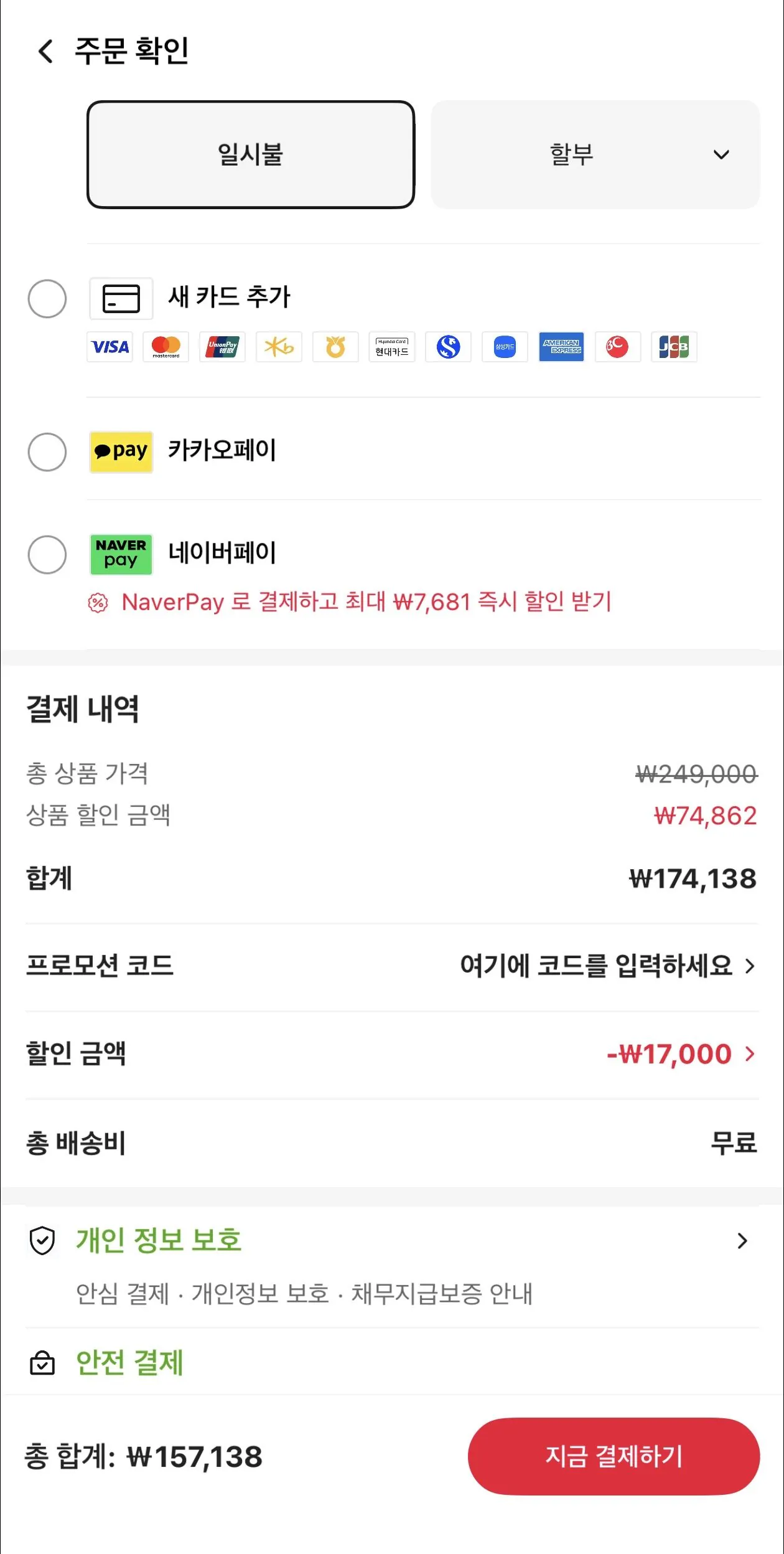Click the NaverPay instant discount promo text
784x1554 pixels.
(366, 602)
